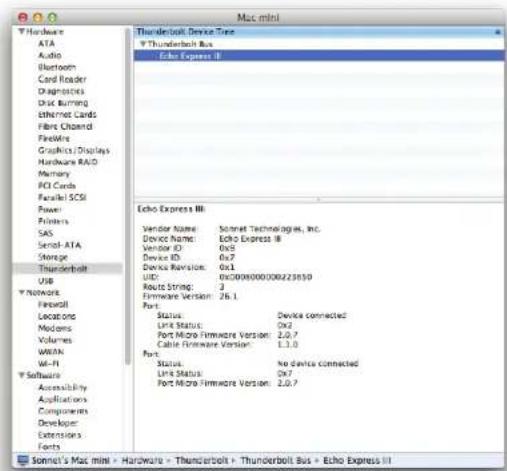Image resolution: width=507 pixels, height=471 pixels.
Task: Select Printers in the sidebar
Action: coord(53,221)
